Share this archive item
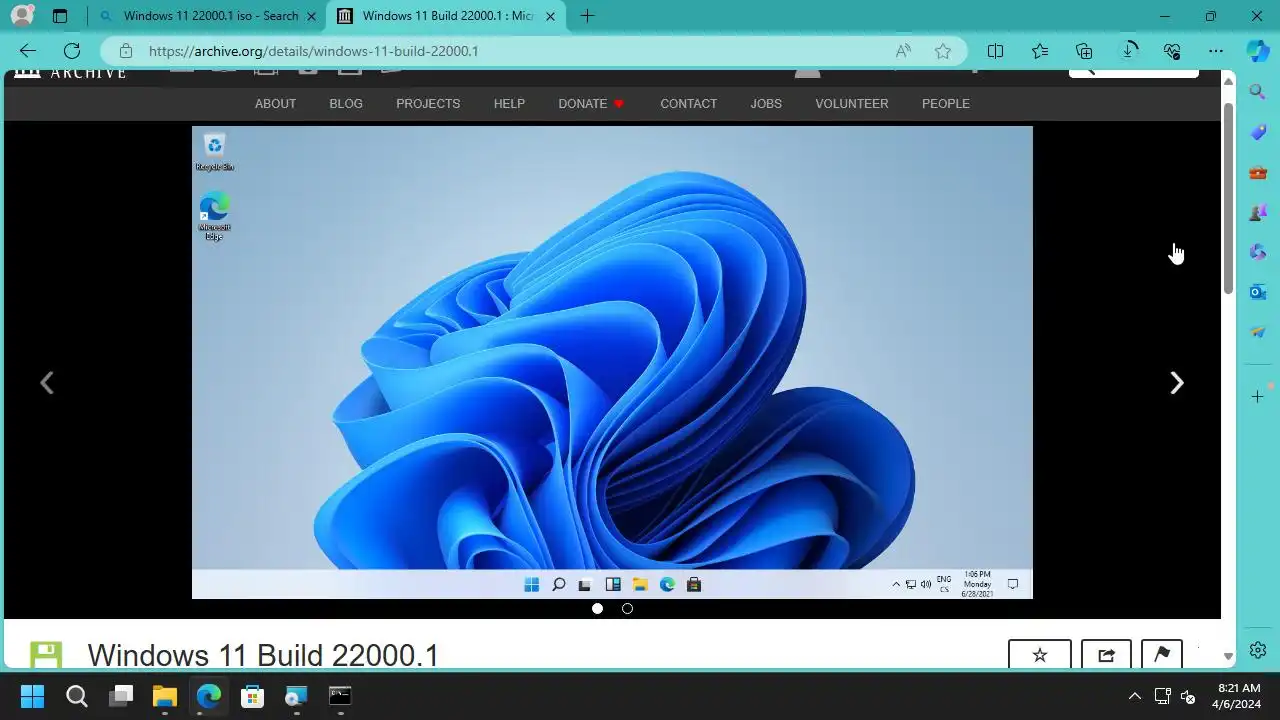 (x=1106, y=654)
